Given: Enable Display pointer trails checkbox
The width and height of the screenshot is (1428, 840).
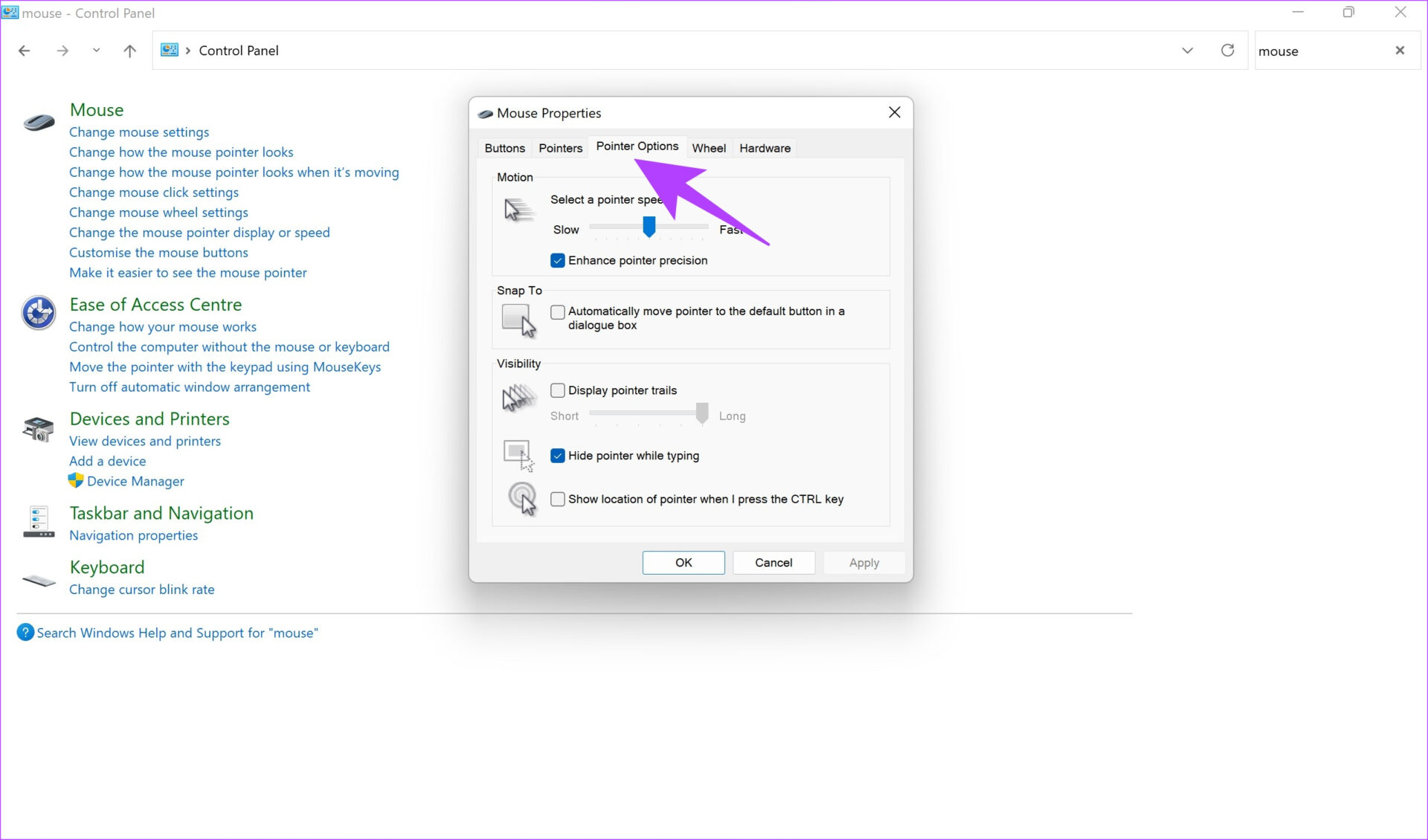Looking at the screenshot, I should click(558, 390).
